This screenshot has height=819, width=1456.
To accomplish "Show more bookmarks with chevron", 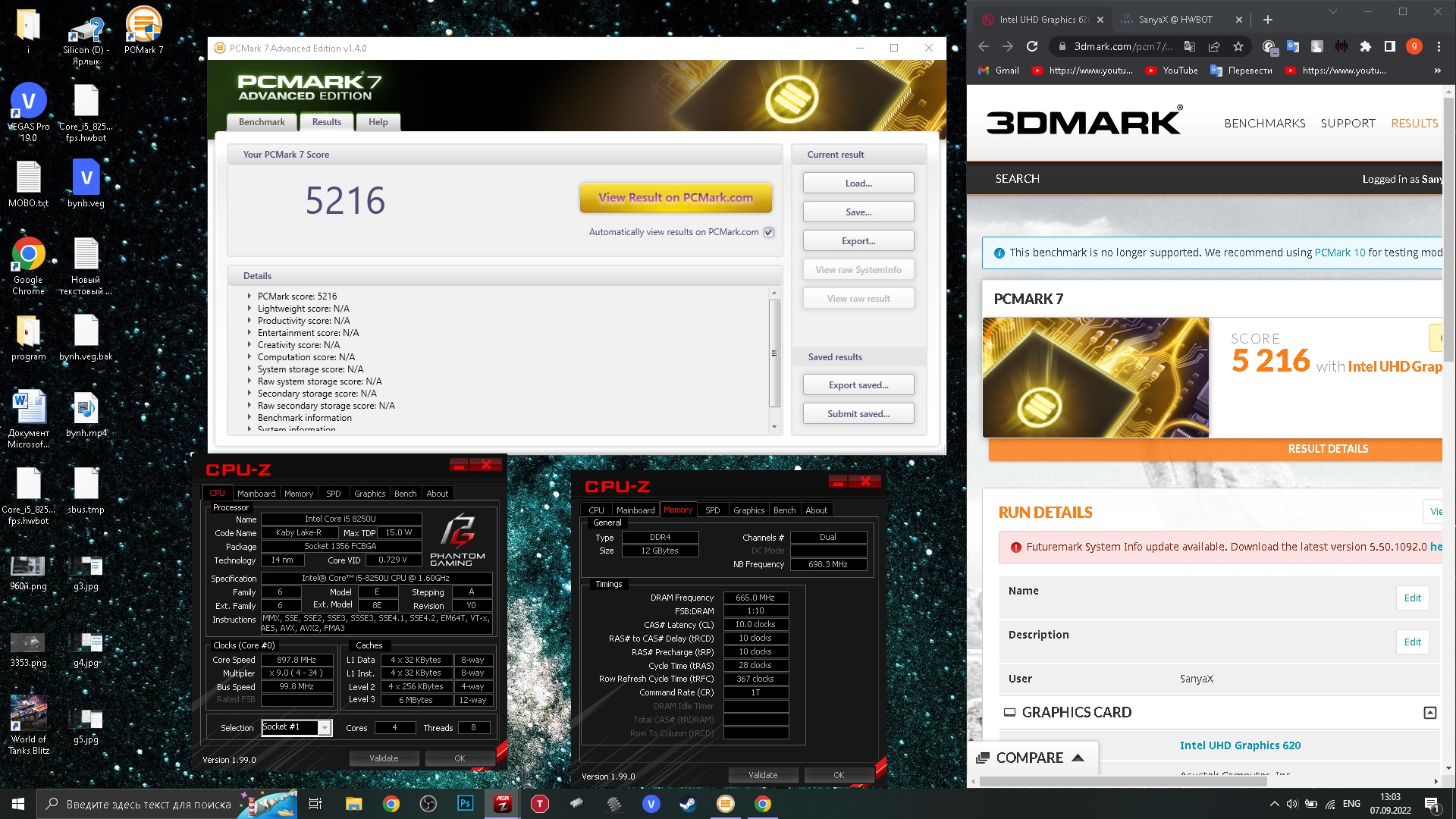I will (1437, 71).
